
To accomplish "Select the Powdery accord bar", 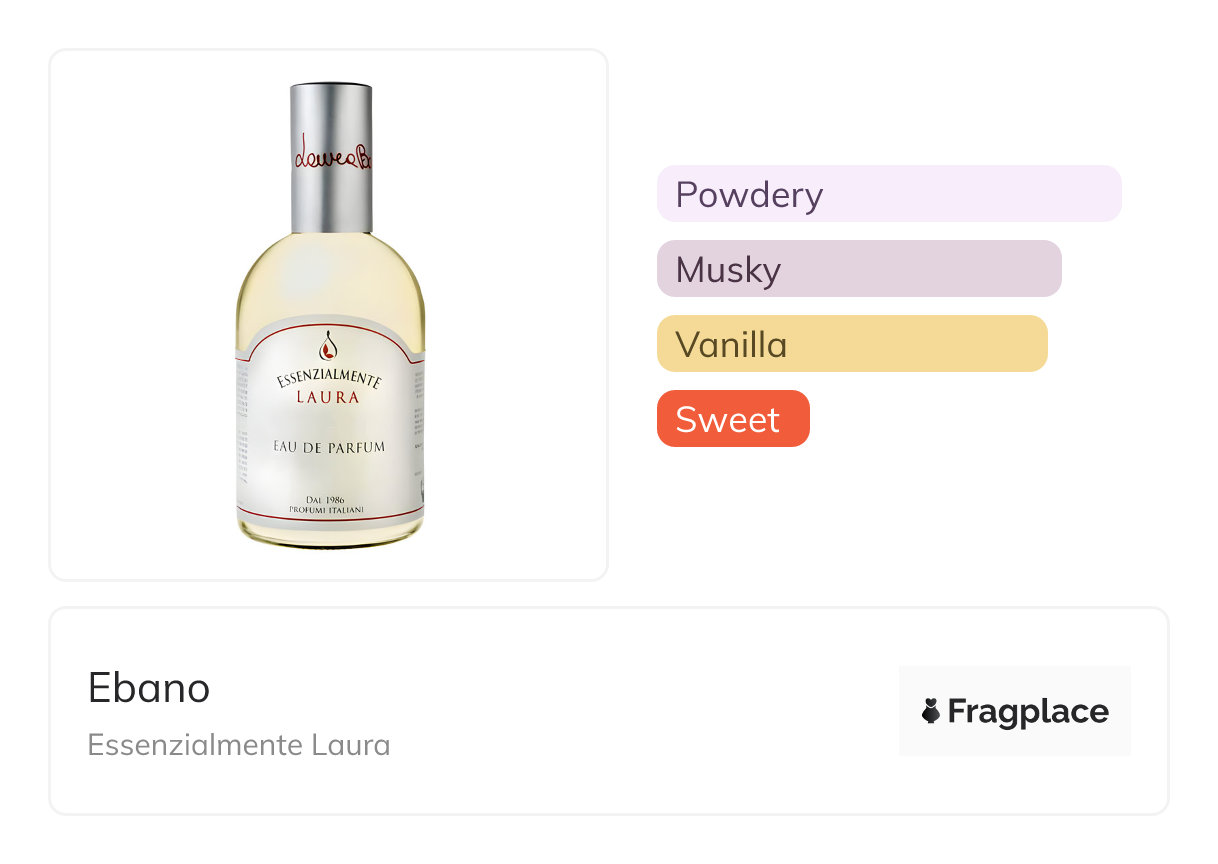I will coord(888,194).
